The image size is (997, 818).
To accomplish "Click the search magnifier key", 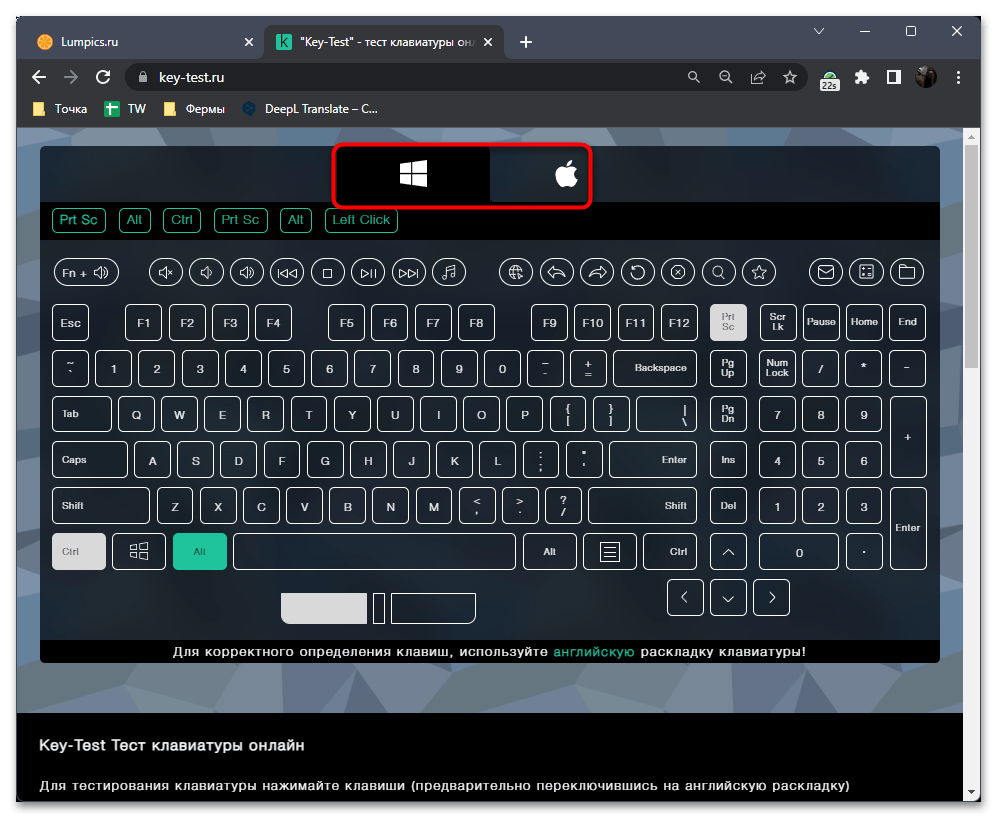I will pos(719,273).
